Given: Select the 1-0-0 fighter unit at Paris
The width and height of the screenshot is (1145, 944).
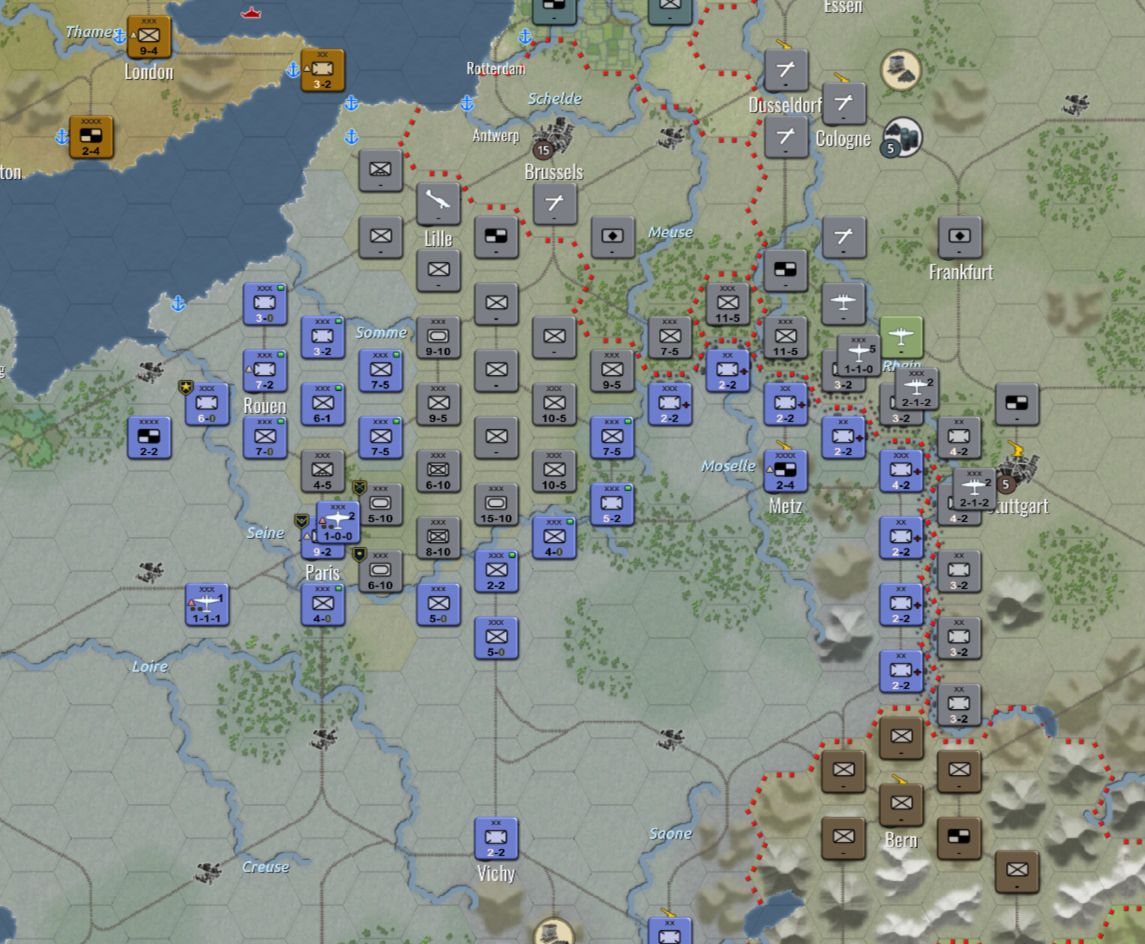Looking at the screenshot, I should (x=338, y=522).
